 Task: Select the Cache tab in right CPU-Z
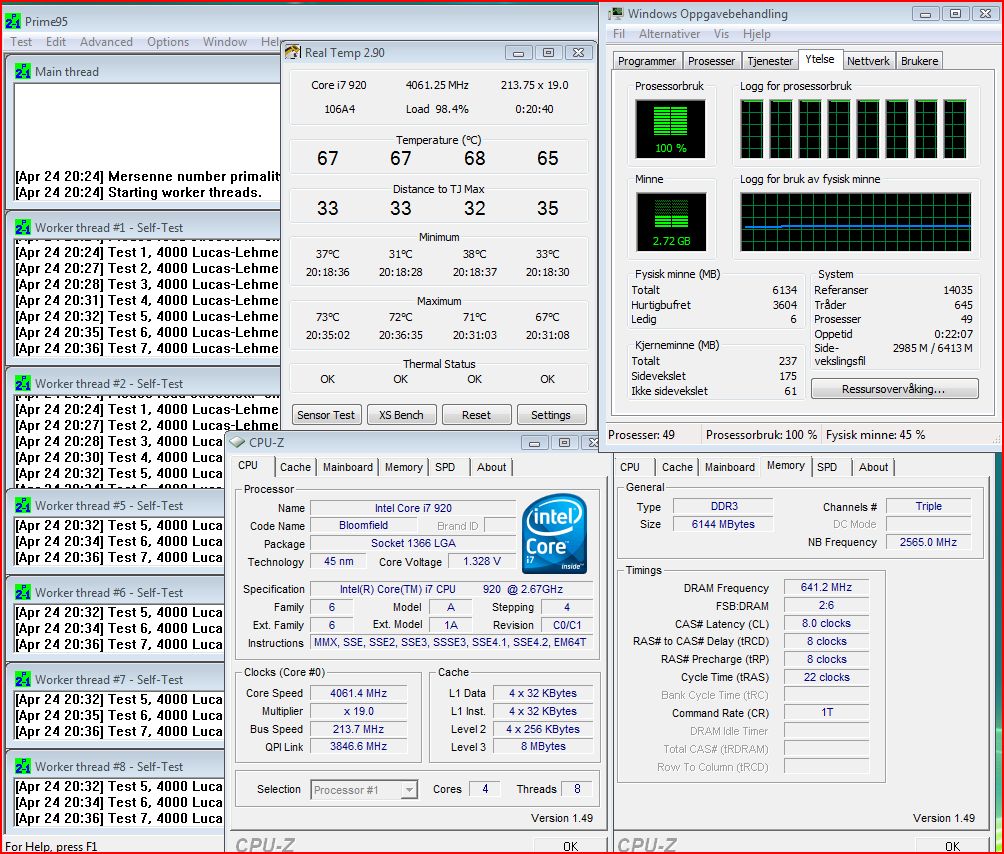(x=677, y=467)
